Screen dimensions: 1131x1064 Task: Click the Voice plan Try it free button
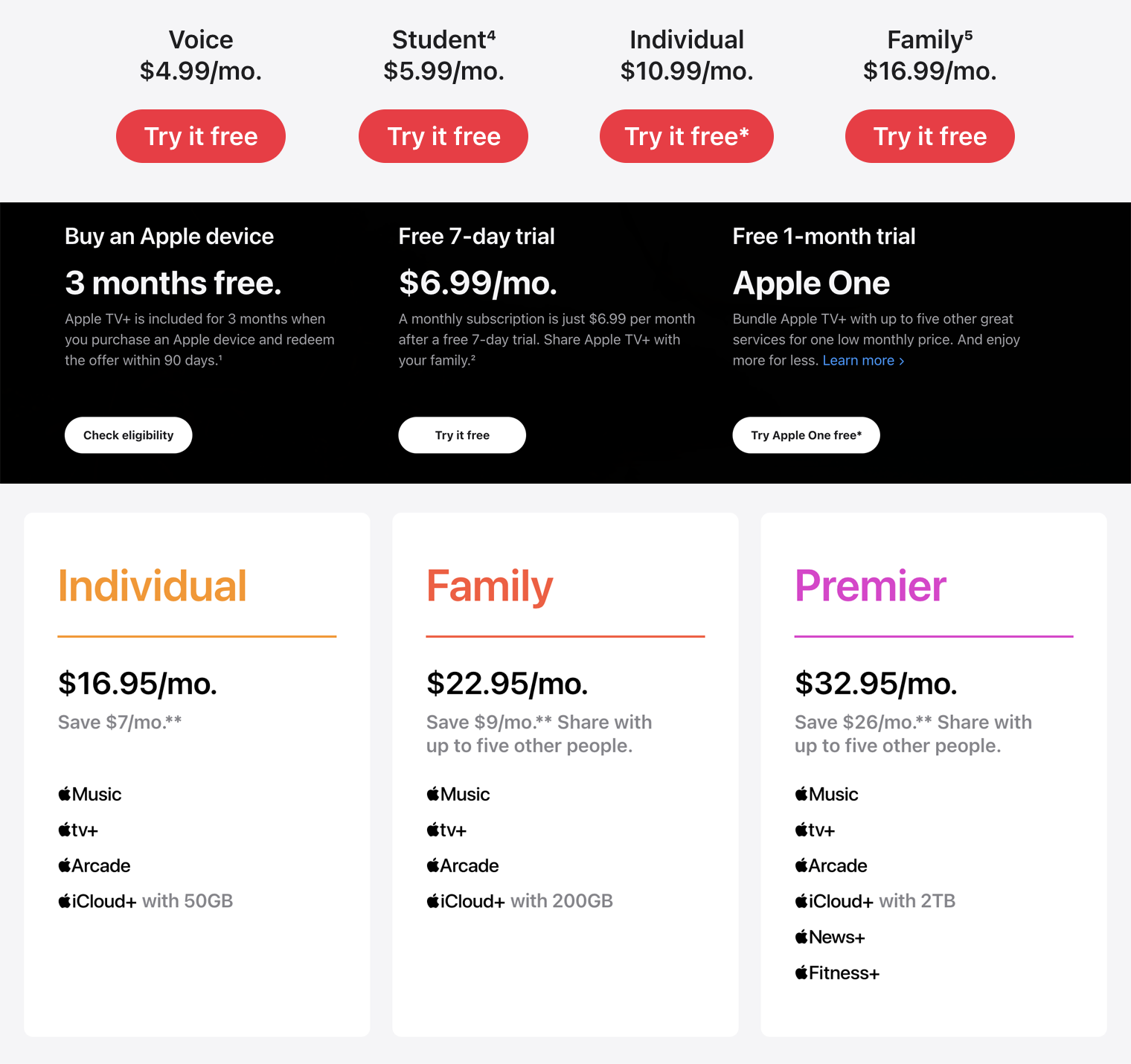point(201,136)
